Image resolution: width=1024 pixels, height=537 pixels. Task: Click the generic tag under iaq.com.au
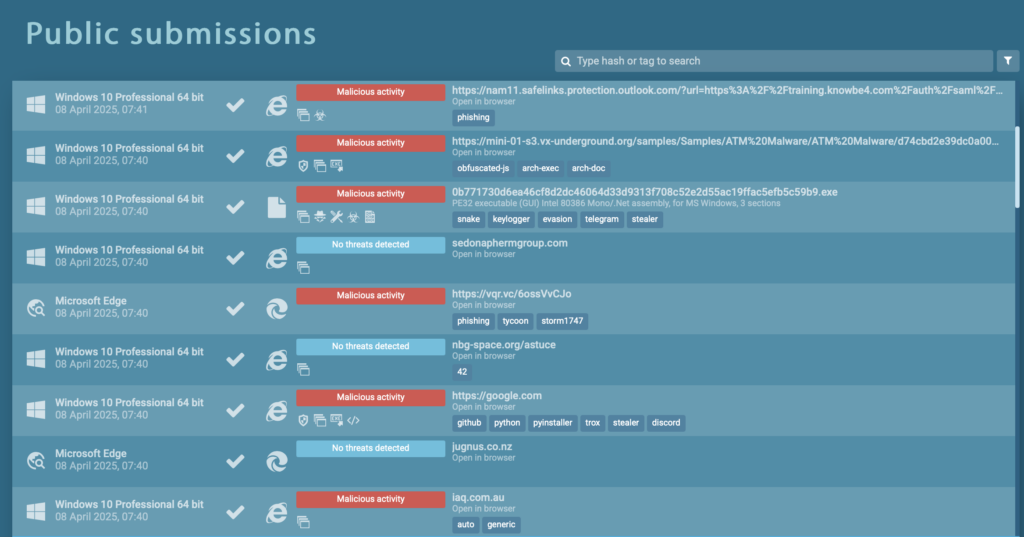pos(501,525)
